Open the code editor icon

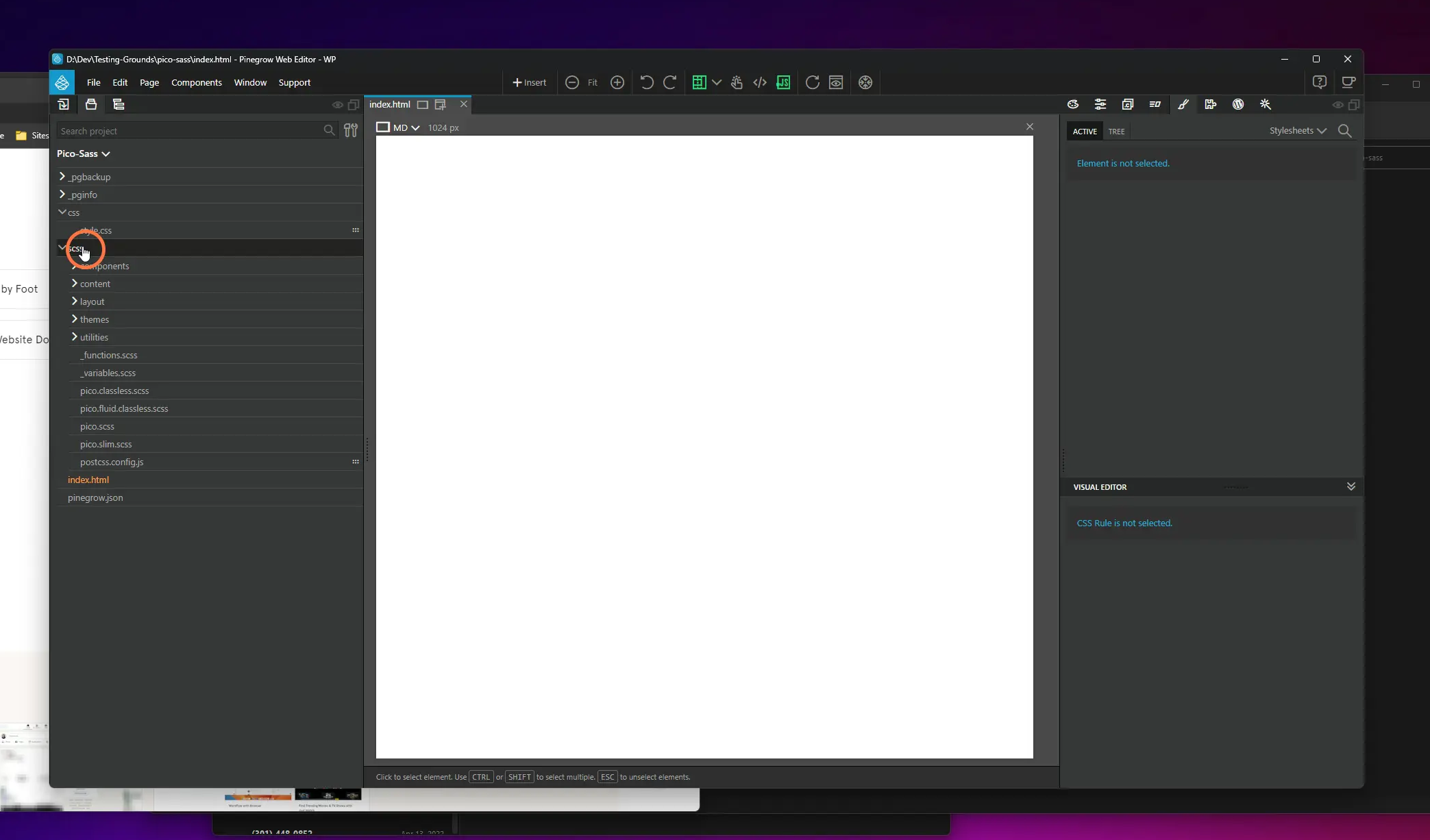coord(760,82)
